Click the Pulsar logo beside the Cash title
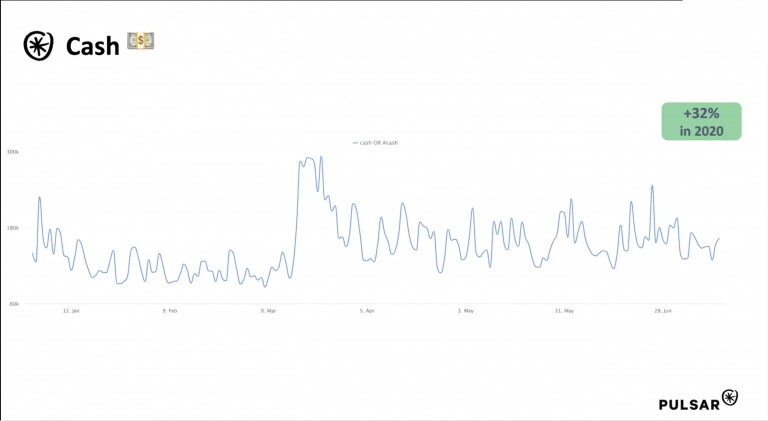Screen dimensions: 768x421 [39, 46]
